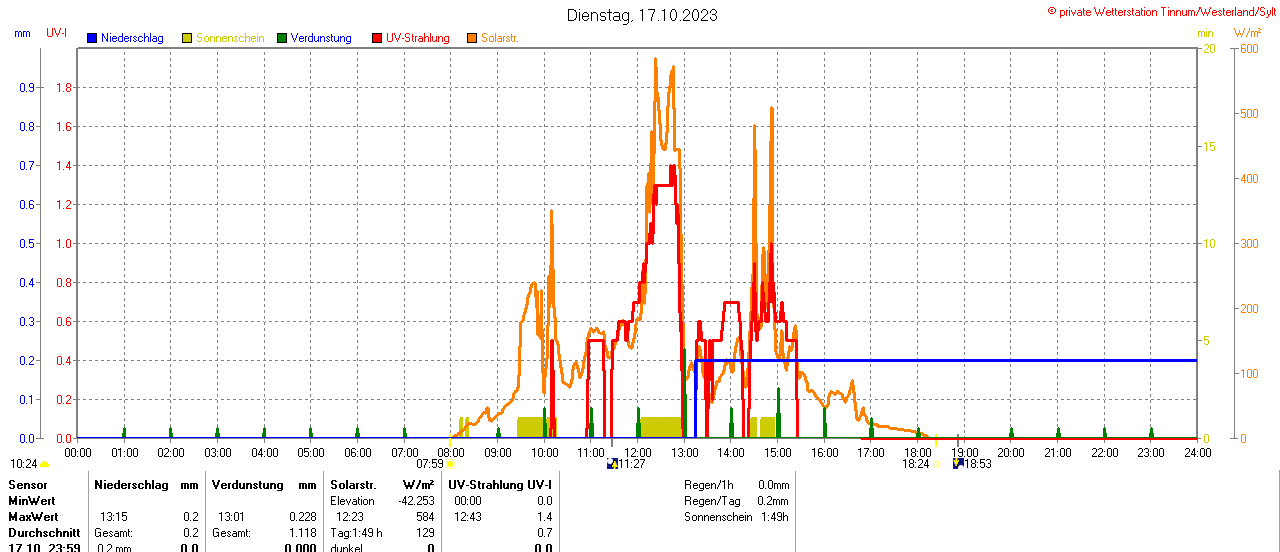Viewport: 1280px width, 552px height.
Task: Click the 24:00 x-axis time label
Action: coord(1198,453)
